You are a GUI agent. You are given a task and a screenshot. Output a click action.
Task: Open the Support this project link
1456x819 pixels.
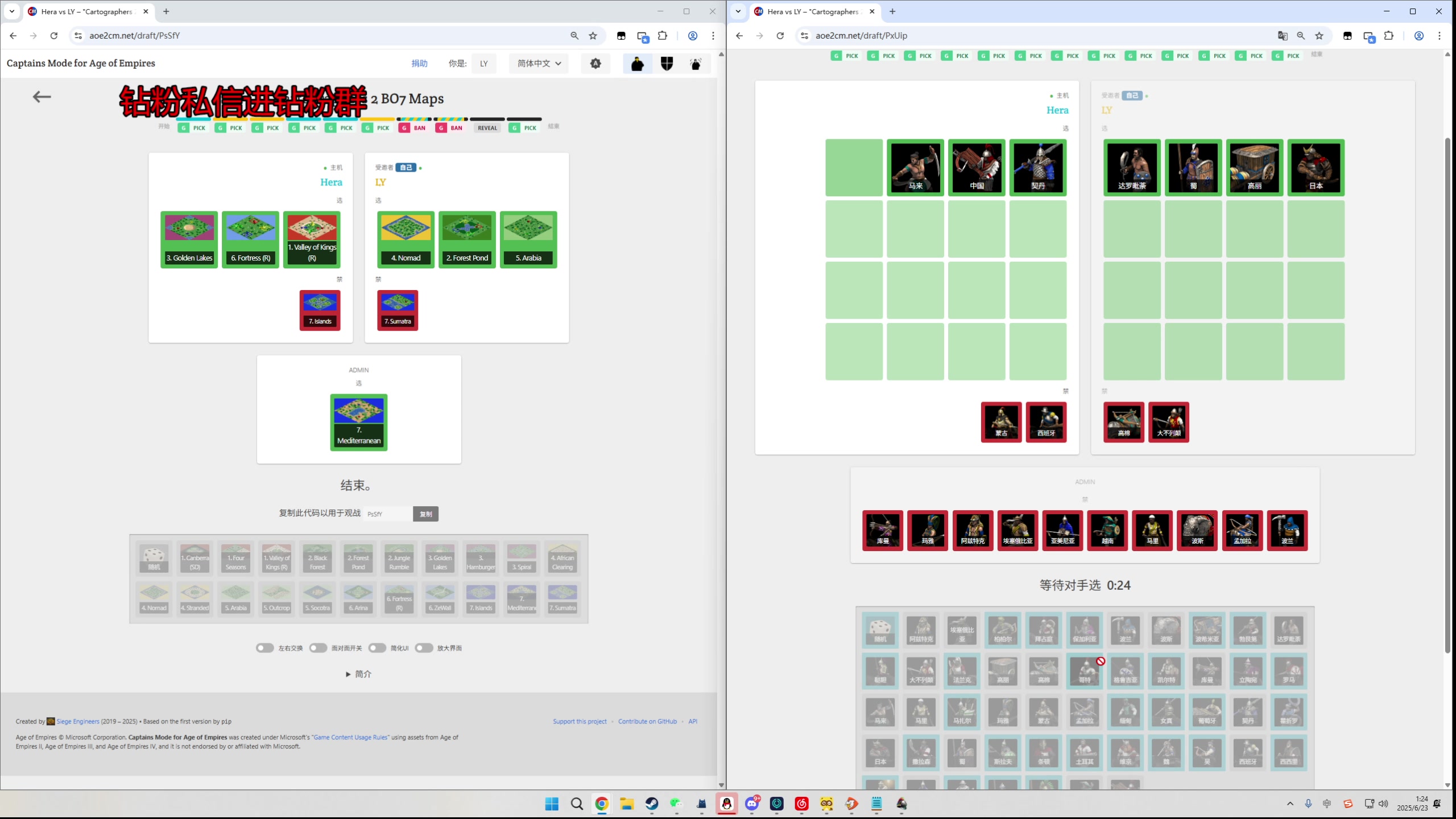click(580, 721)
